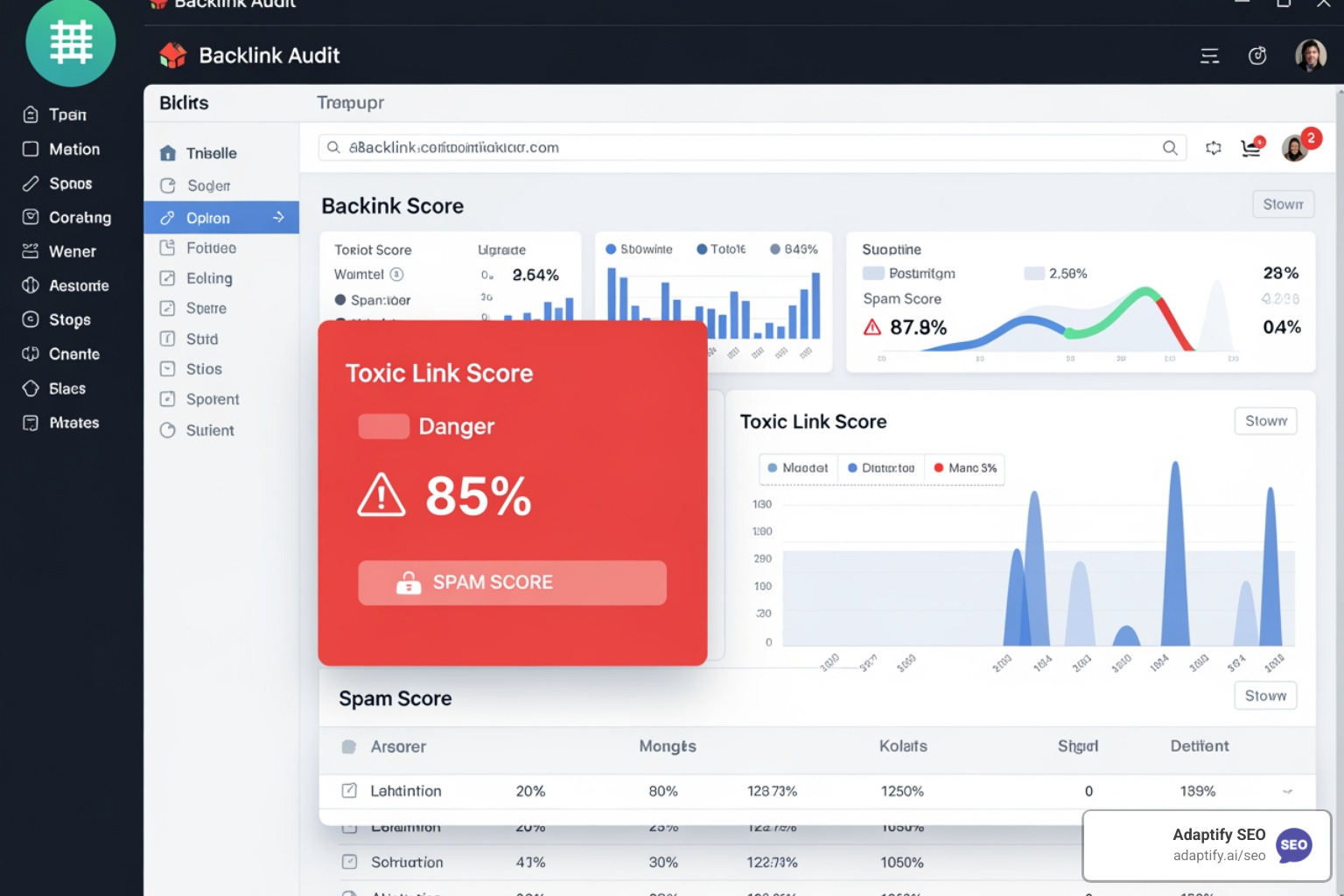The width and height of the screenshot is (1344, 896).
Task: Select the Tnbelle home icon
Action: (x=168, y=152)
